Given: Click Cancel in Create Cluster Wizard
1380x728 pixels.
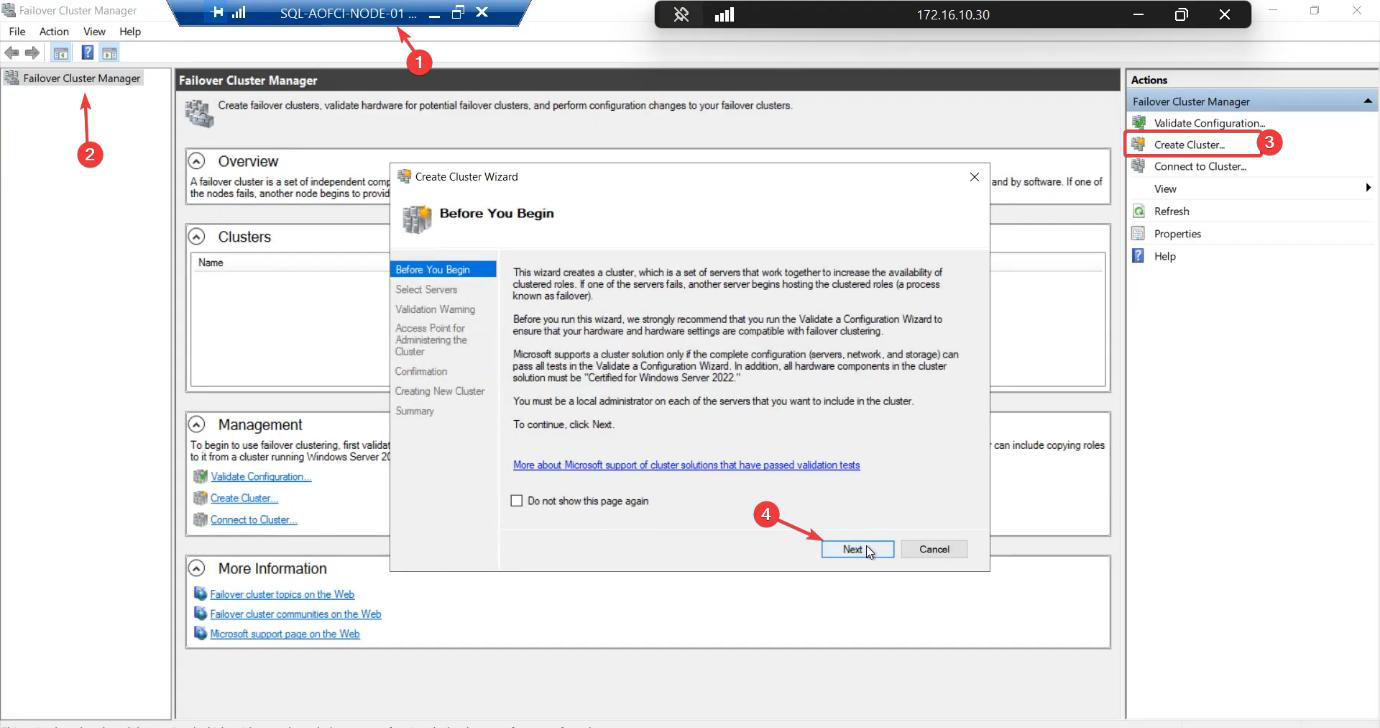Looking at the screenshot, I should coord(934,549).
